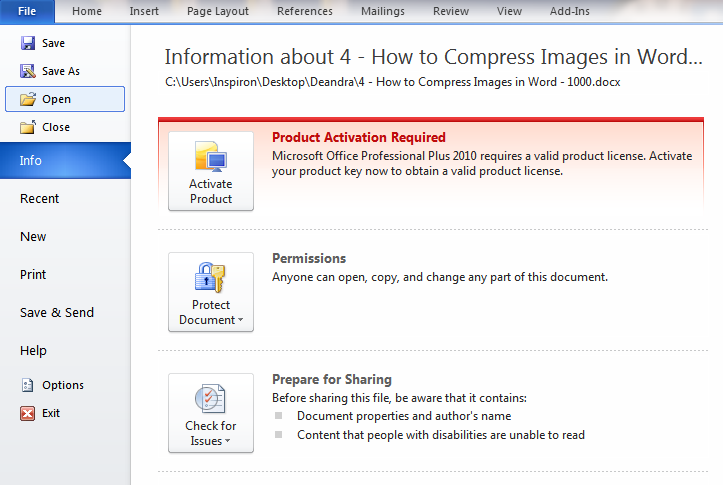Click 'Content that people with disabilities' item

(x=441, y=435)
